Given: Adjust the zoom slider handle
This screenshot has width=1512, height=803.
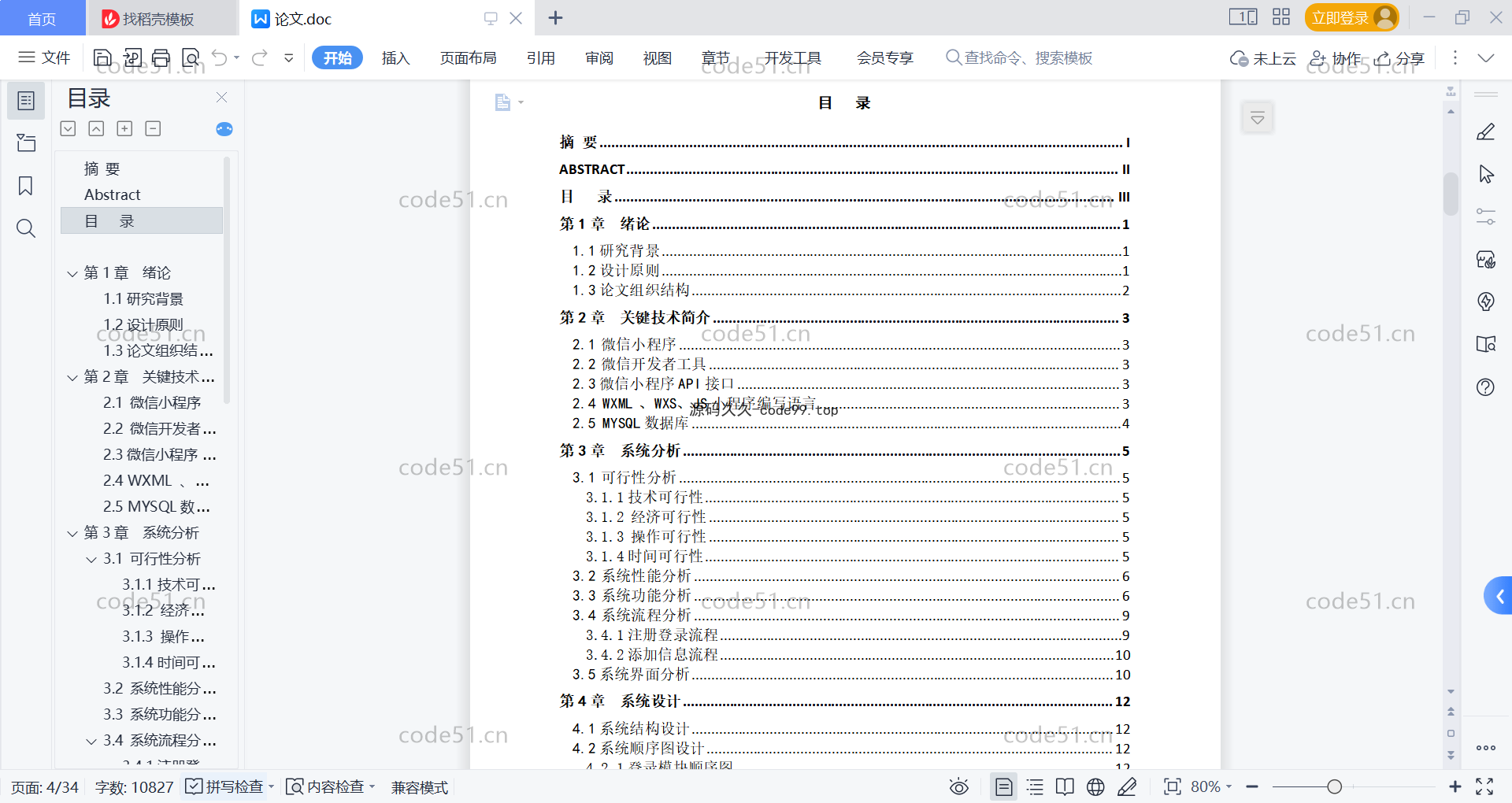Looking at the screenshot, I should coord(1334,786).
